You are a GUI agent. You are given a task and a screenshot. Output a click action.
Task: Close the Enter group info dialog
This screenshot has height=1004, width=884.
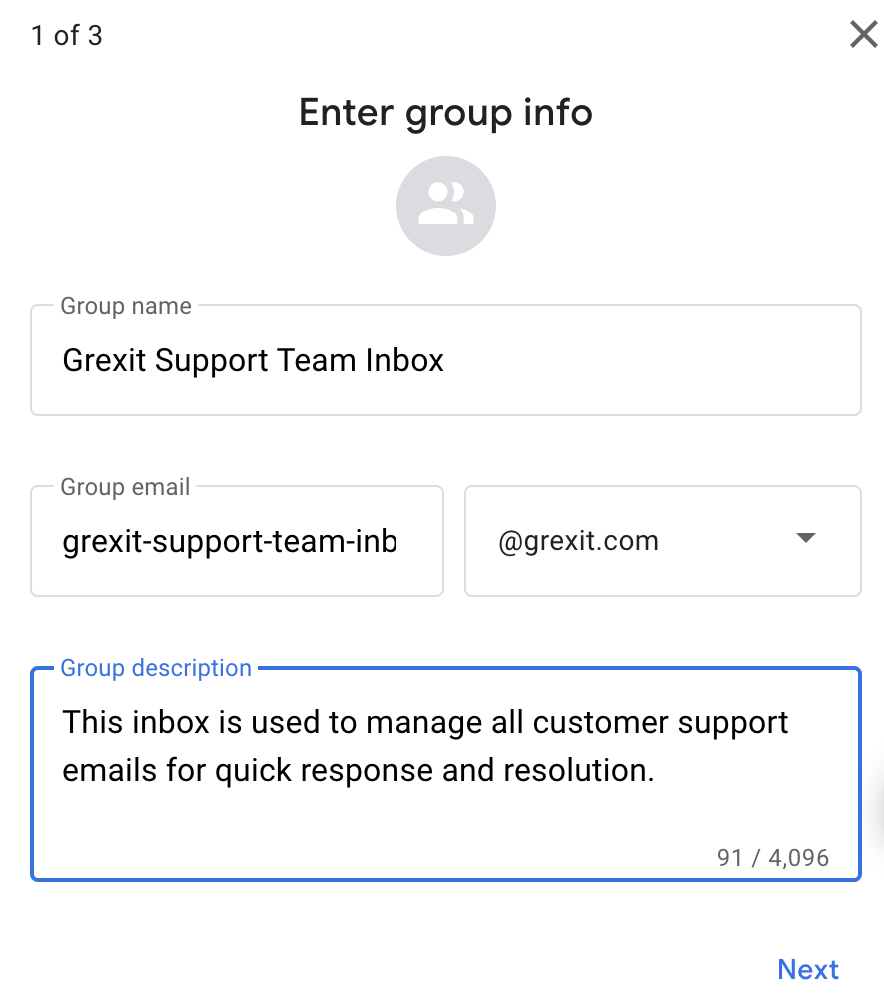tap(863, 34)
